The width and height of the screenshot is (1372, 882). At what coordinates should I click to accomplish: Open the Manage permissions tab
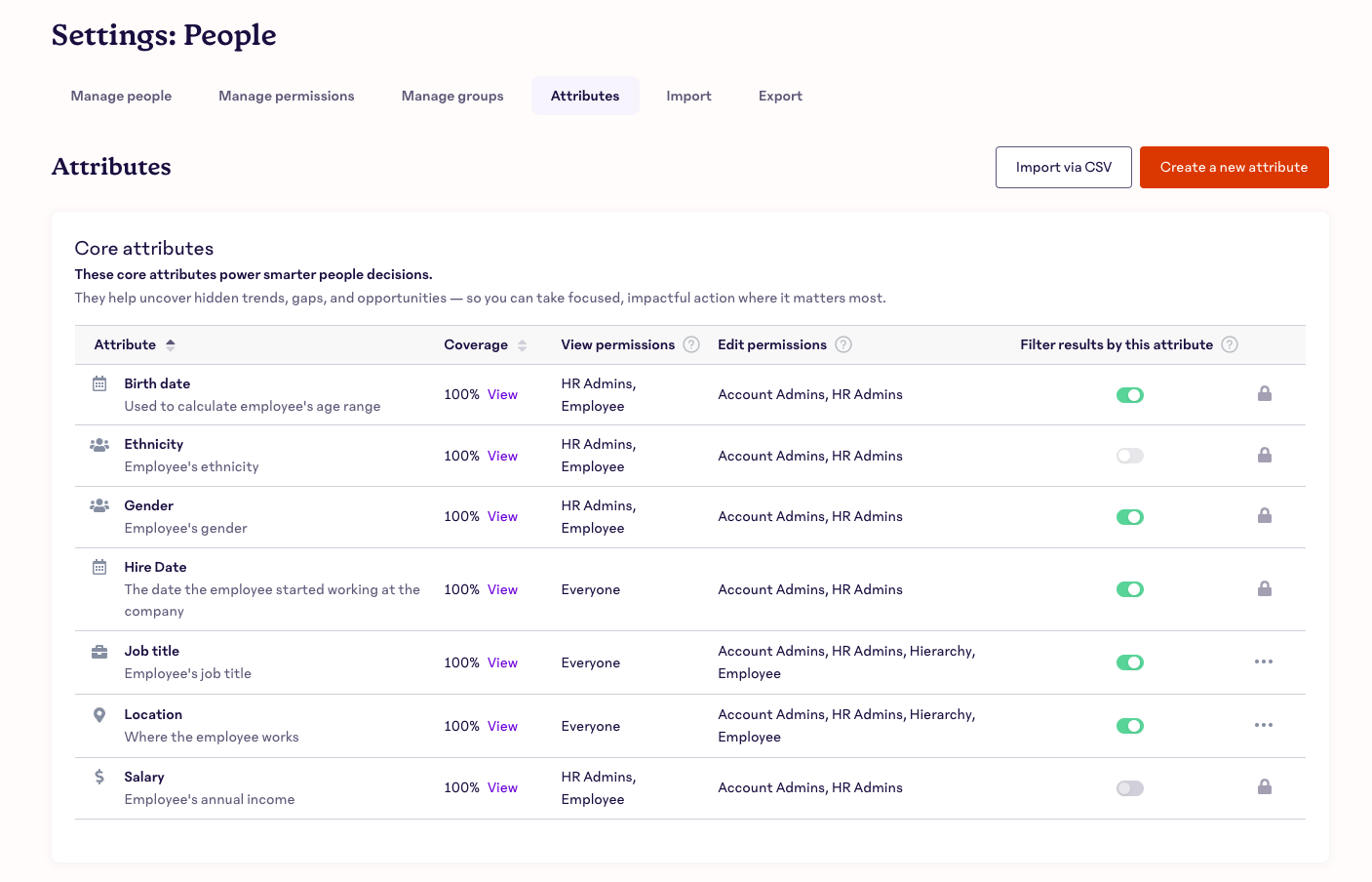(287, 96)
